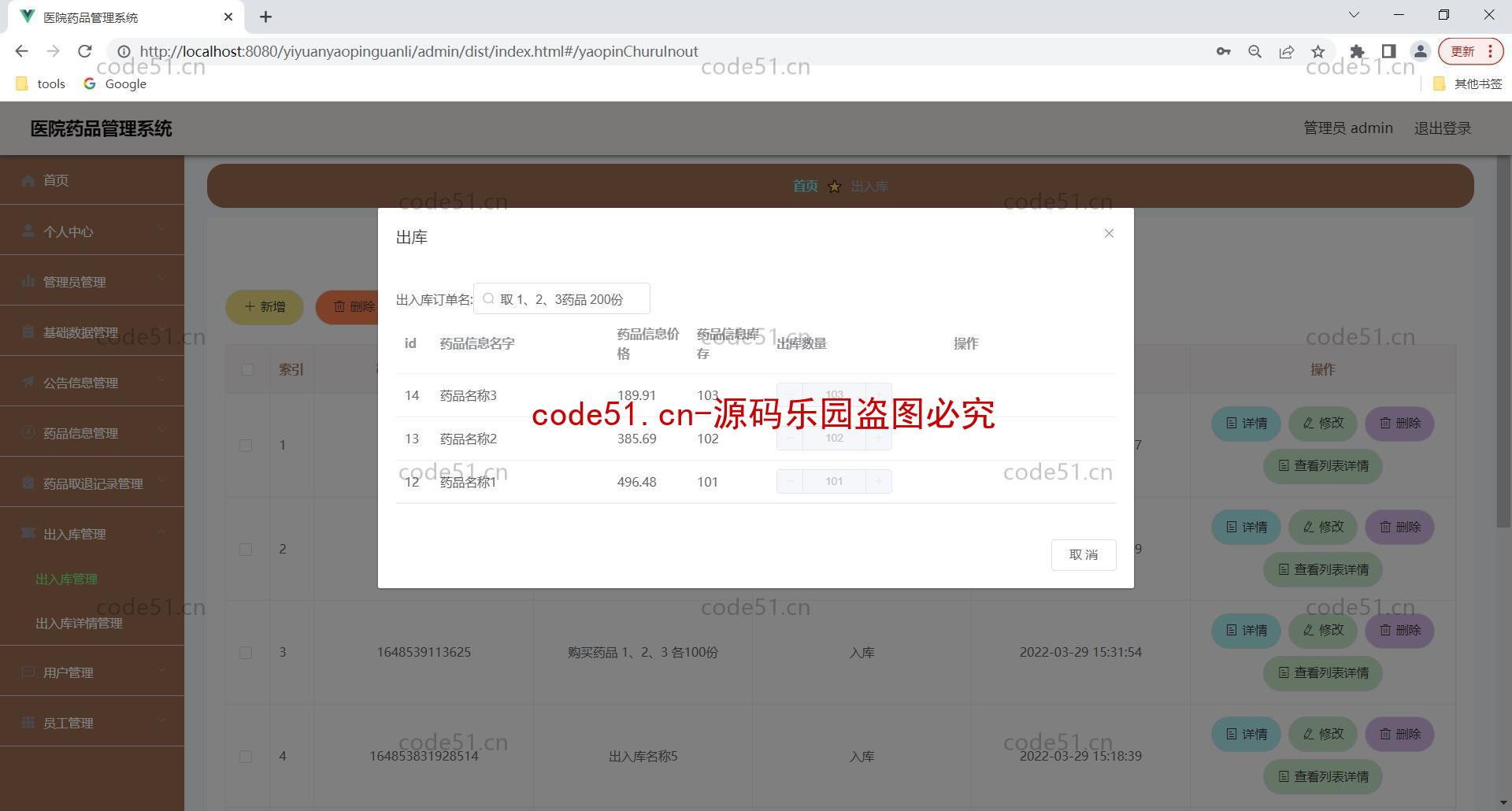Screen dimensions: 1512x811
Task: Check the checkbox for row 4
Action: [x=246, y=756]
